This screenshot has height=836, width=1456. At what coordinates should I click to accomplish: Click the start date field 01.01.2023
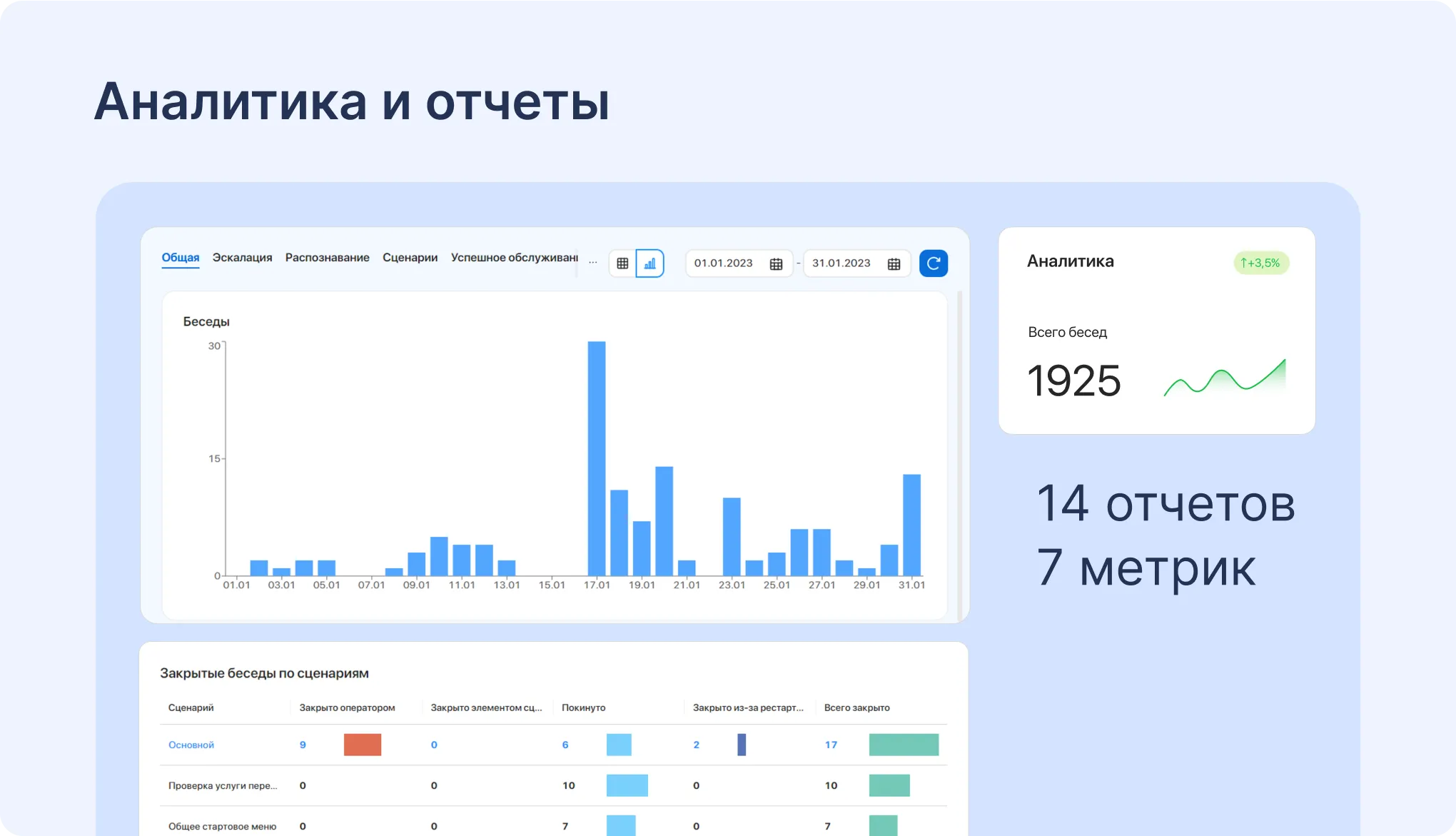click(x=724, y=263)
